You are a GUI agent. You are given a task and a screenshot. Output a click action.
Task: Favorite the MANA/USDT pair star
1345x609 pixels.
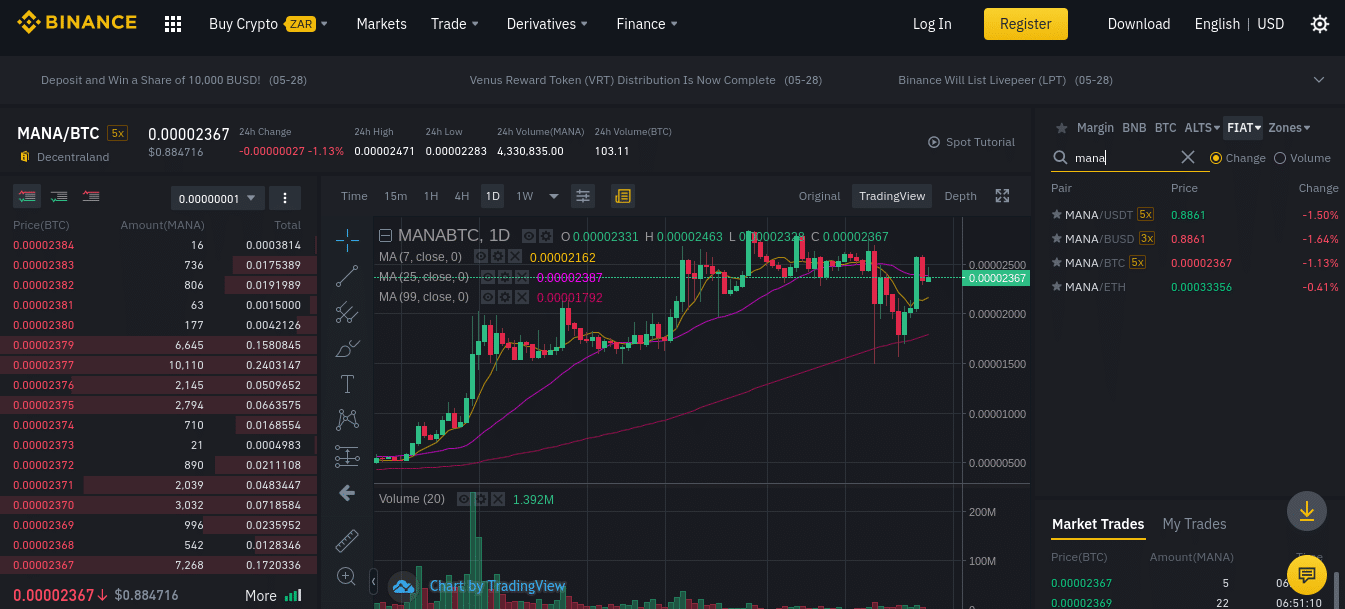1056,214
